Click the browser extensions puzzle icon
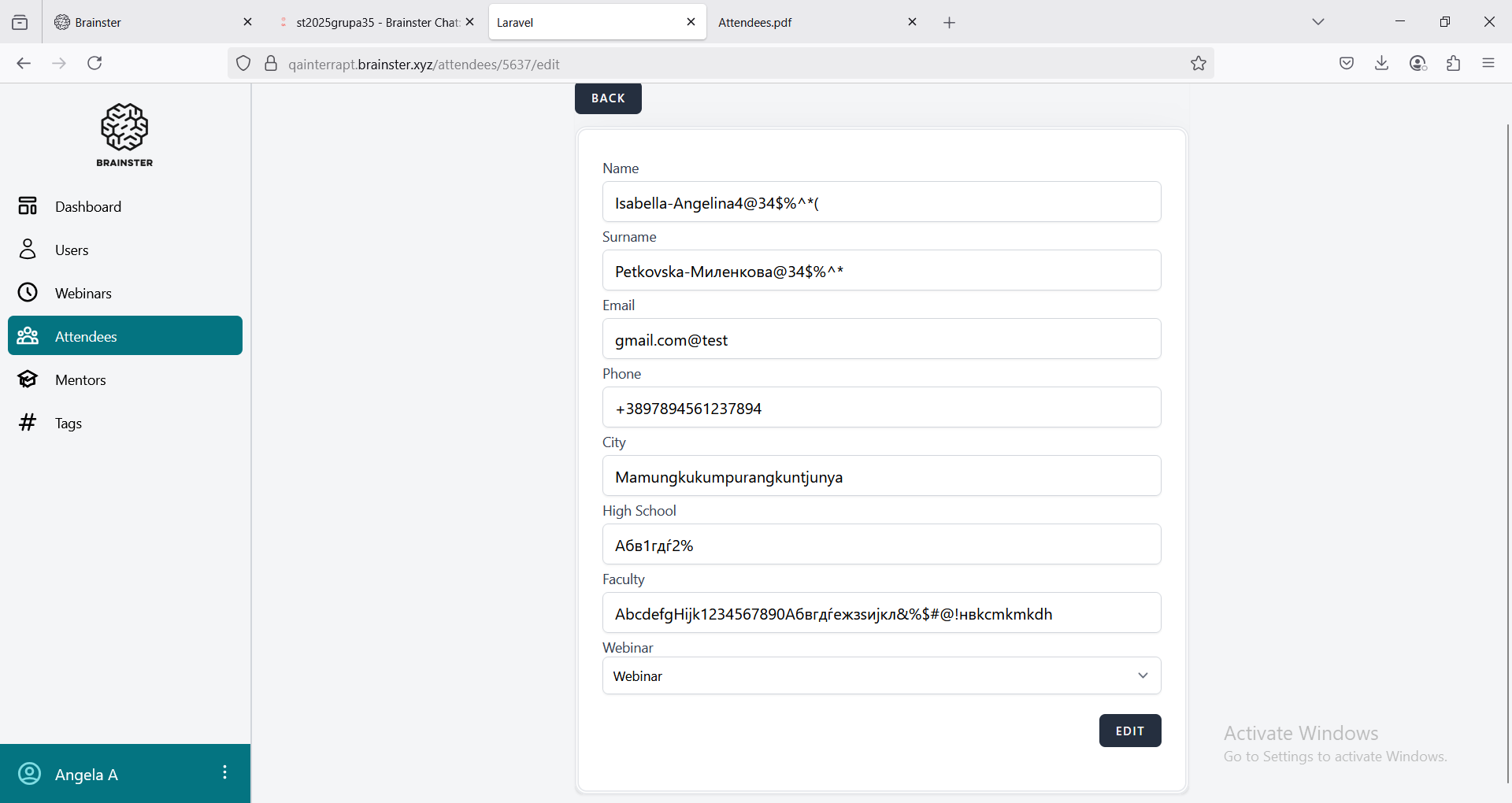 pyautogui.click(x=1453, y=64)
